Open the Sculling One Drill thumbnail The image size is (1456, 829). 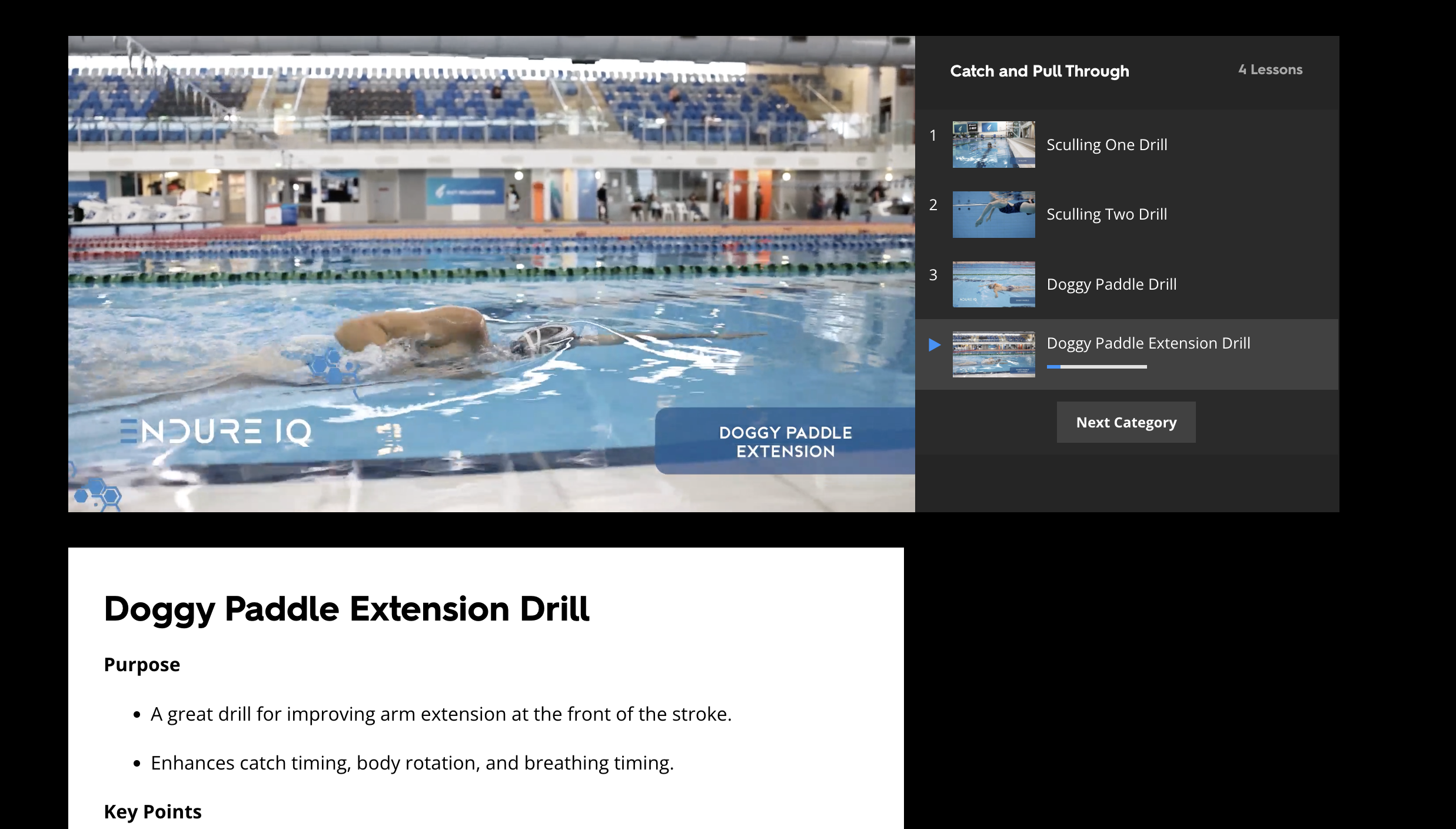tap(993, 145)
